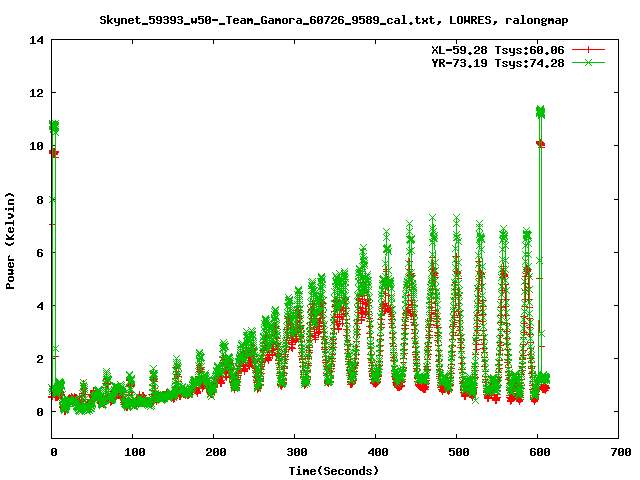Select the XL-59.28 Tsys:60.06 legend entry
This screenshot has width=640, height=480.
coord(498,50)
